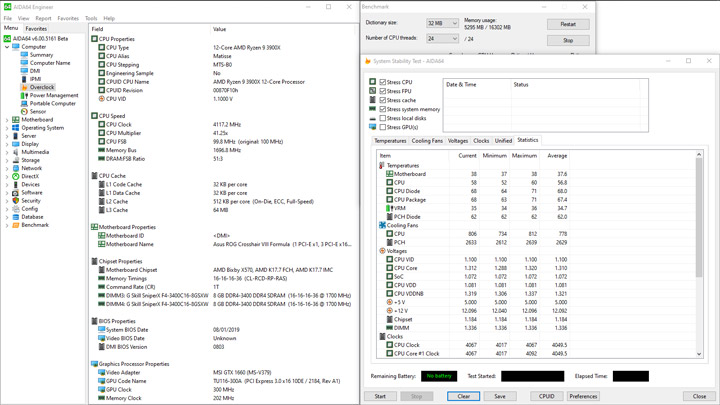The image size is (720, 405).
Task: Open the Tools menu
Action: 91,18
